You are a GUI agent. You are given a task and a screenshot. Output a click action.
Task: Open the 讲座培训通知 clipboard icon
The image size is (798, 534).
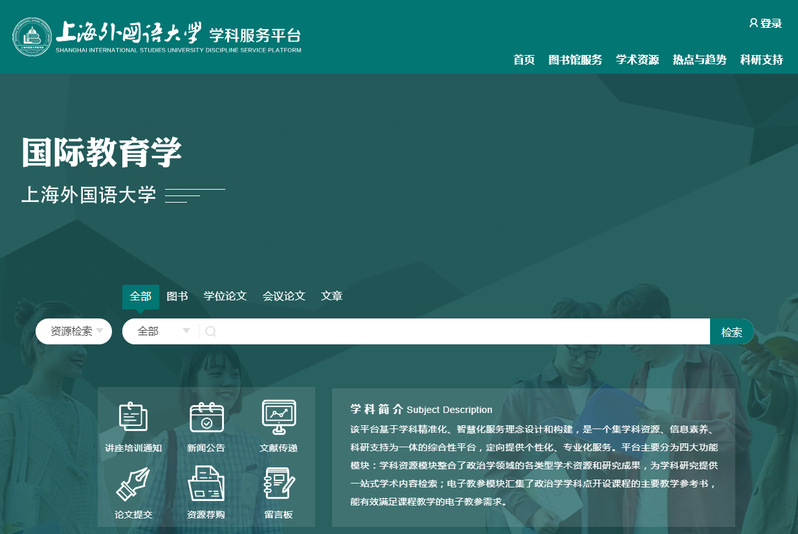pyautogui.click(x=132, y=417)
